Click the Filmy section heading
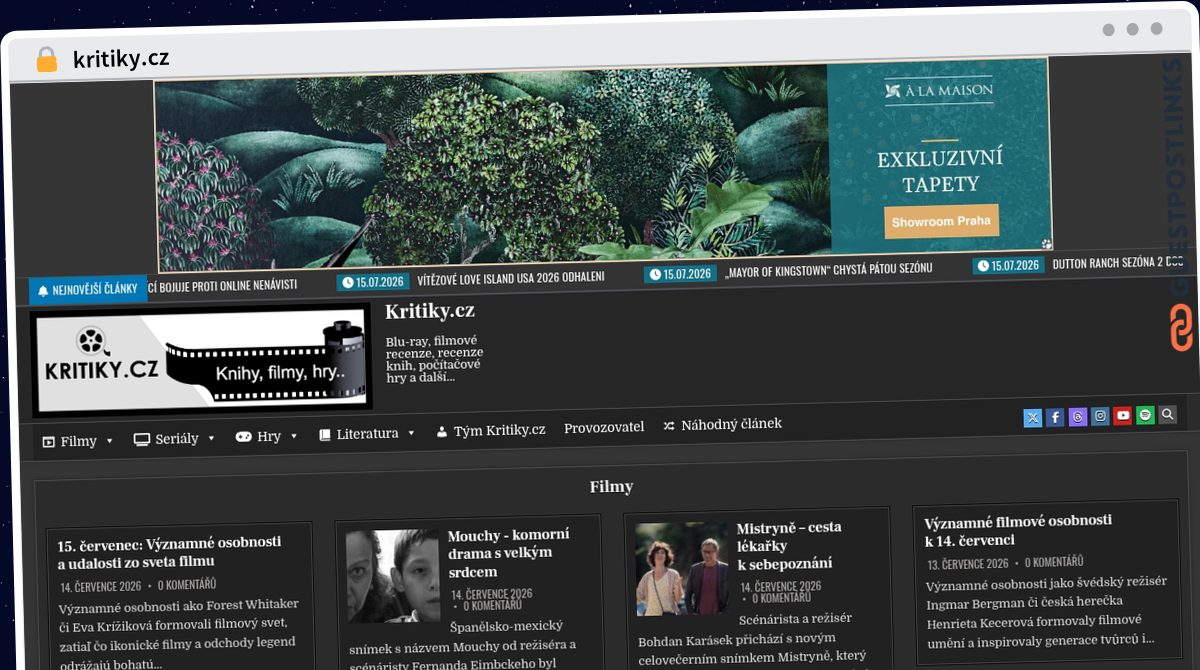The width and height of the screenshot is (1200, 670). click(x=611, y=487)
